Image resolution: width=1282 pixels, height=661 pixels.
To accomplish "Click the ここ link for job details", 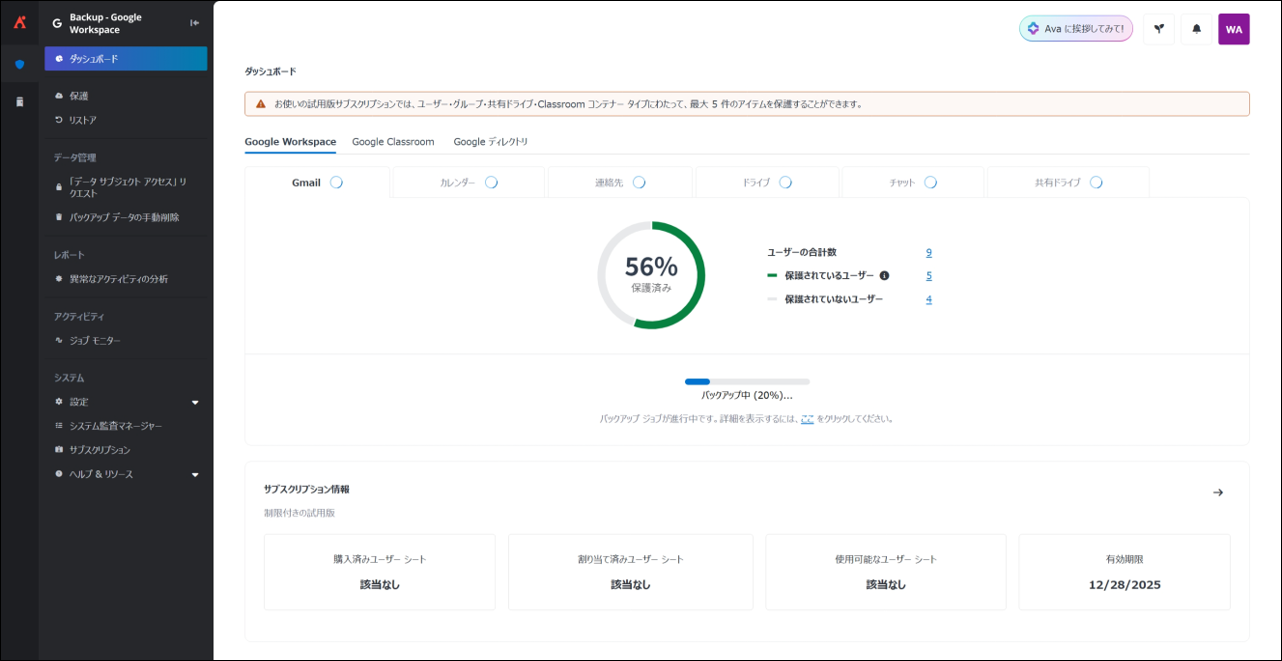I will (807, 419).
